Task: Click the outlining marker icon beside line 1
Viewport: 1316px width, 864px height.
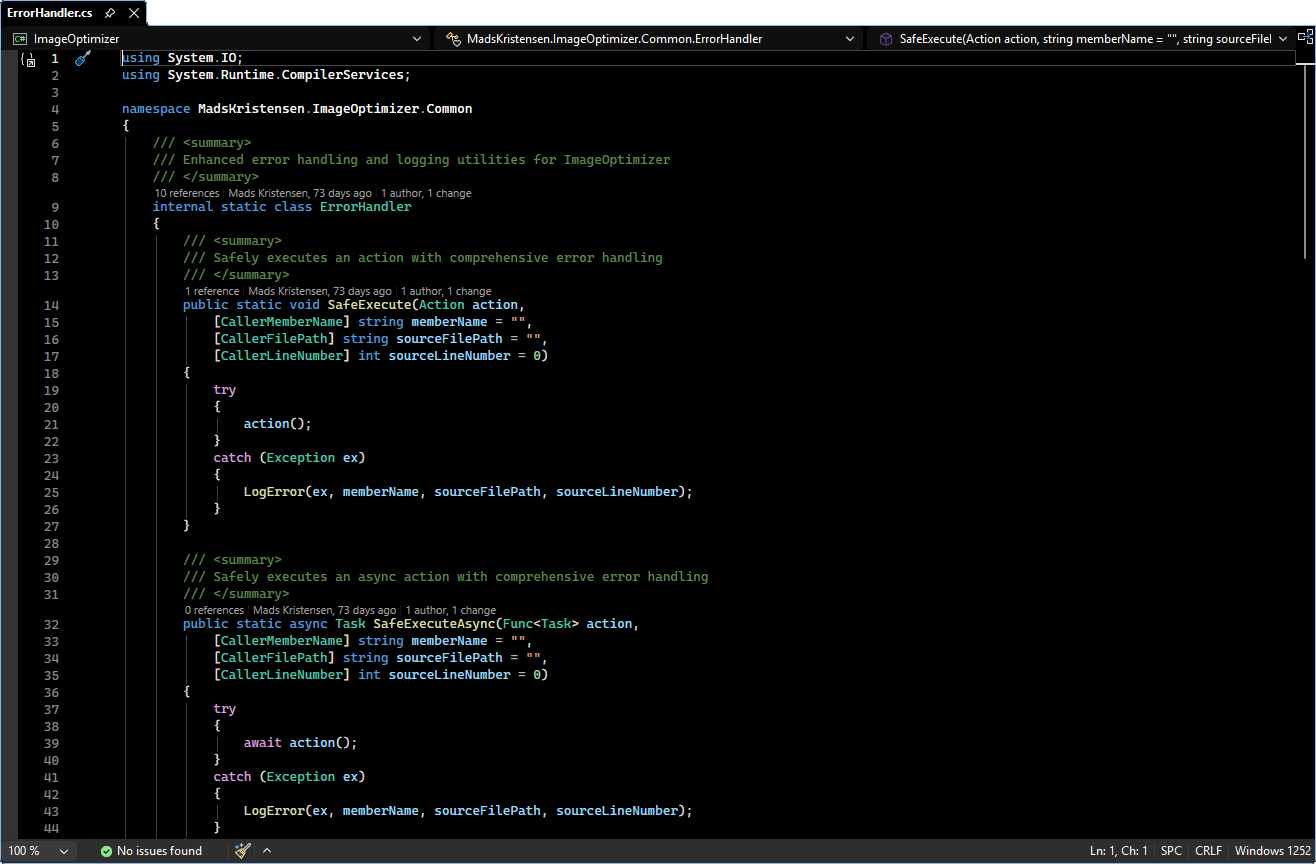Action: click(x=29, y=60)
